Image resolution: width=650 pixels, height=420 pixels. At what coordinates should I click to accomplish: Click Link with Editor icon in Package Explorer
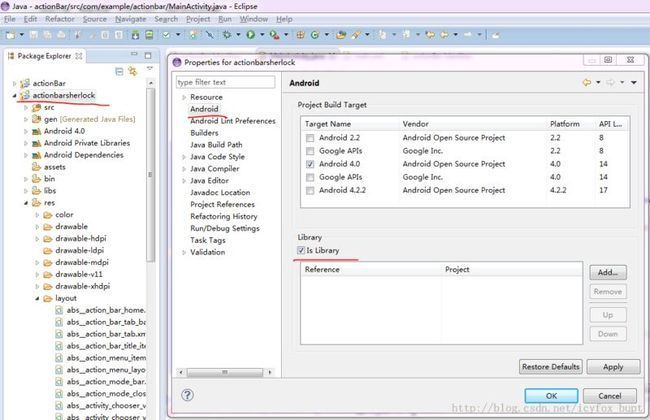(133, 71)
